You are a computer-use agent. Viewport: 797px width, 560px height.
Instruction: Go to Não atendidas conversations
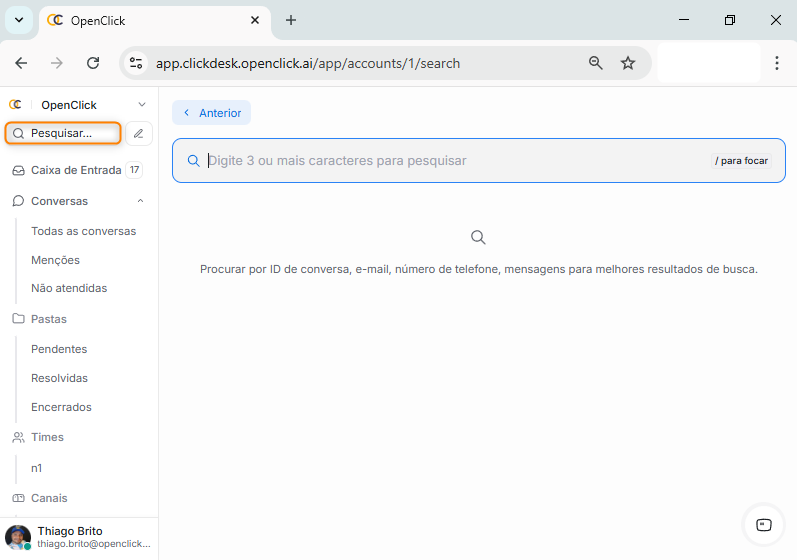pyautogui.click(x=69, y=288)
